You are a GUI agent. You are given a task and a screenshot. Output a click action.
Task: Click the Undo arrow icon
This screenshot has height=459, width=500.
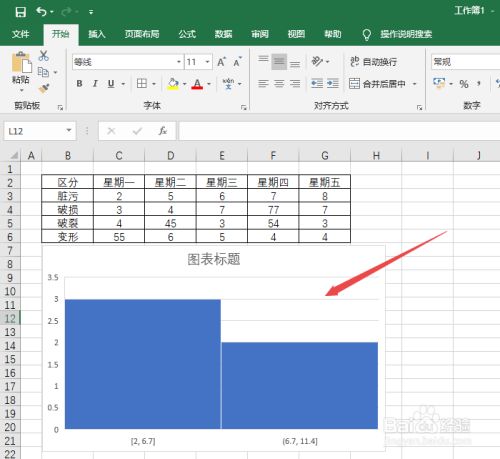tap(41, 12)
